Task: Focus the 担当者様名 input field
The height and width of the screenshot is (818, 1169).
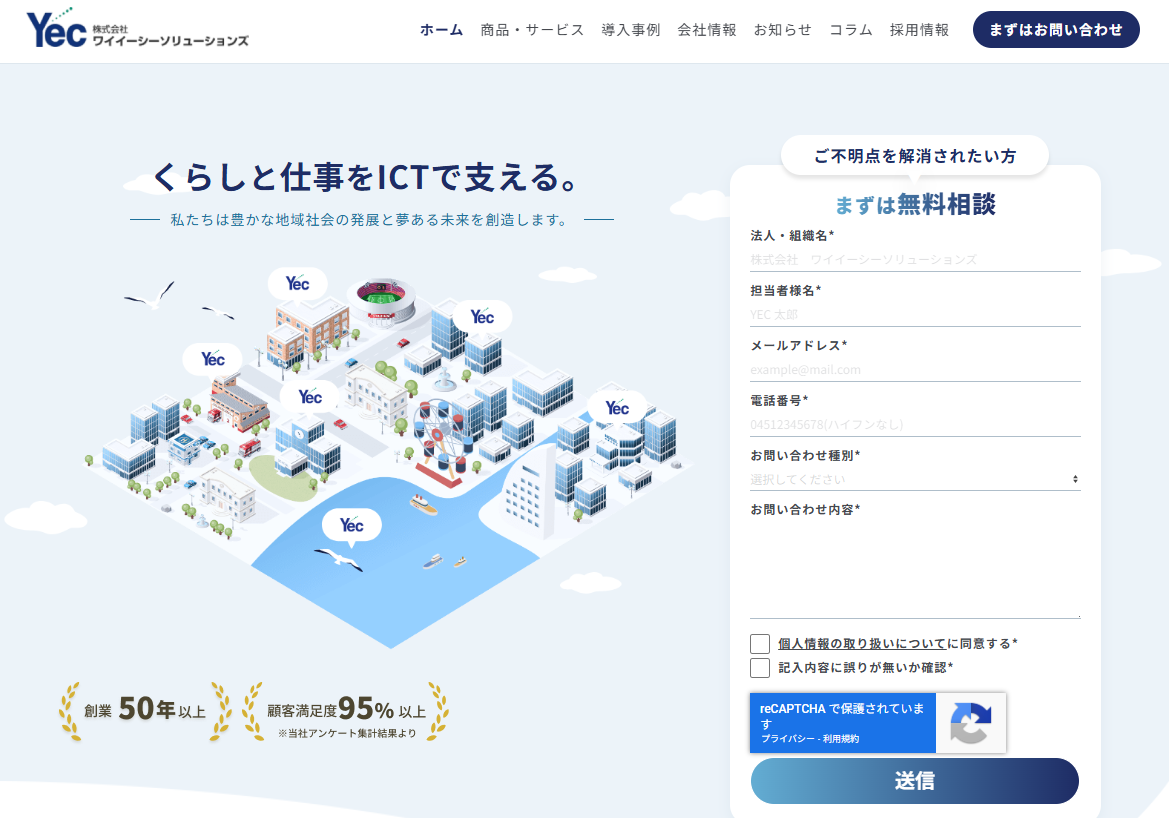Action: click(915, 315)
